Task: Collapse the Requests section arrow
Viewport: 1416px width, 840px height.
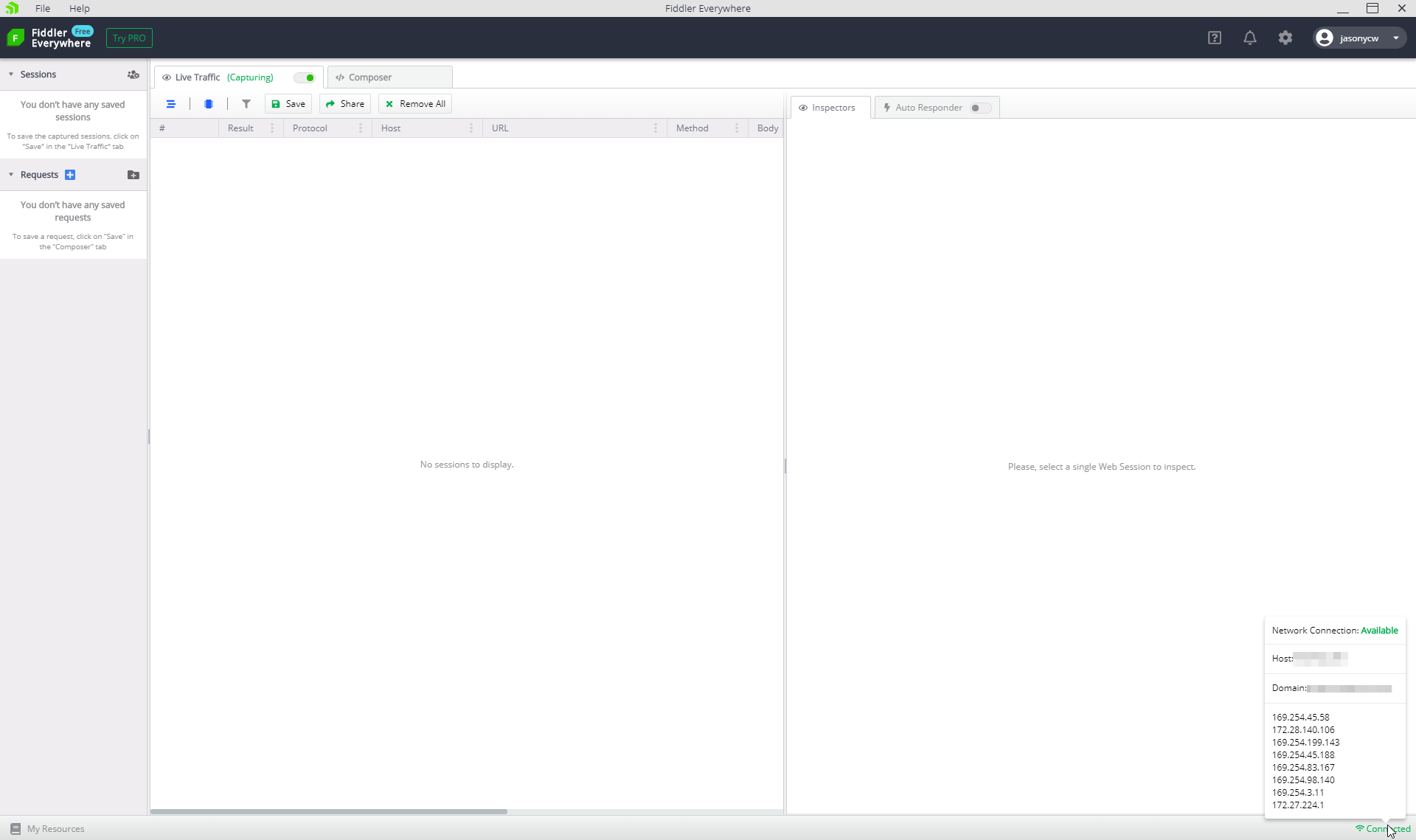Action: coord(11,175)
